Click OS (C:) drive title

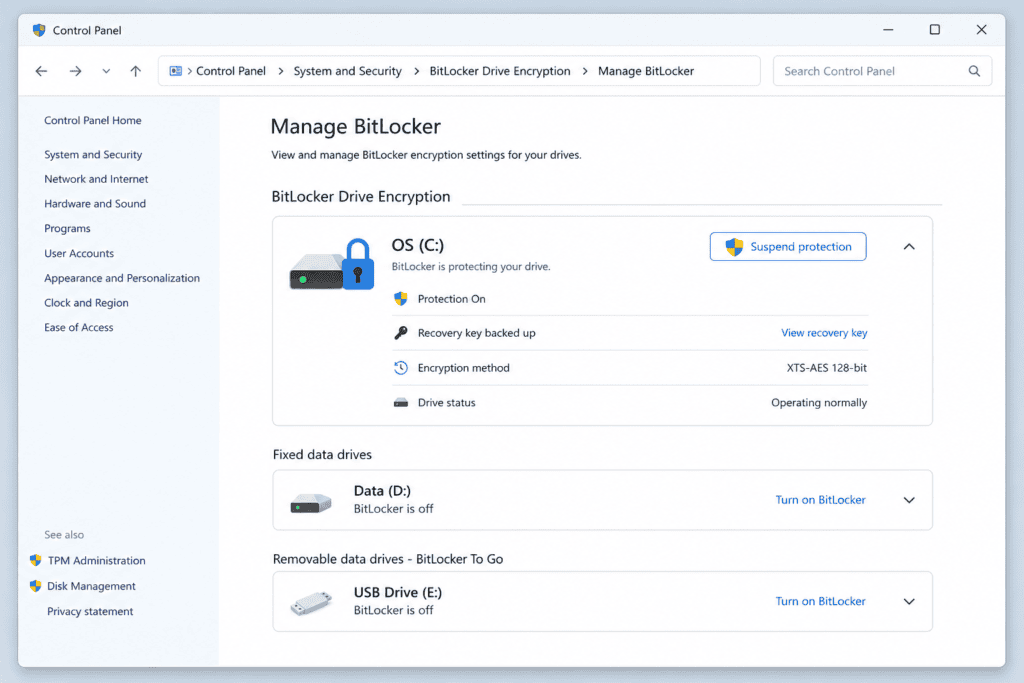click(x=417, y=245)
